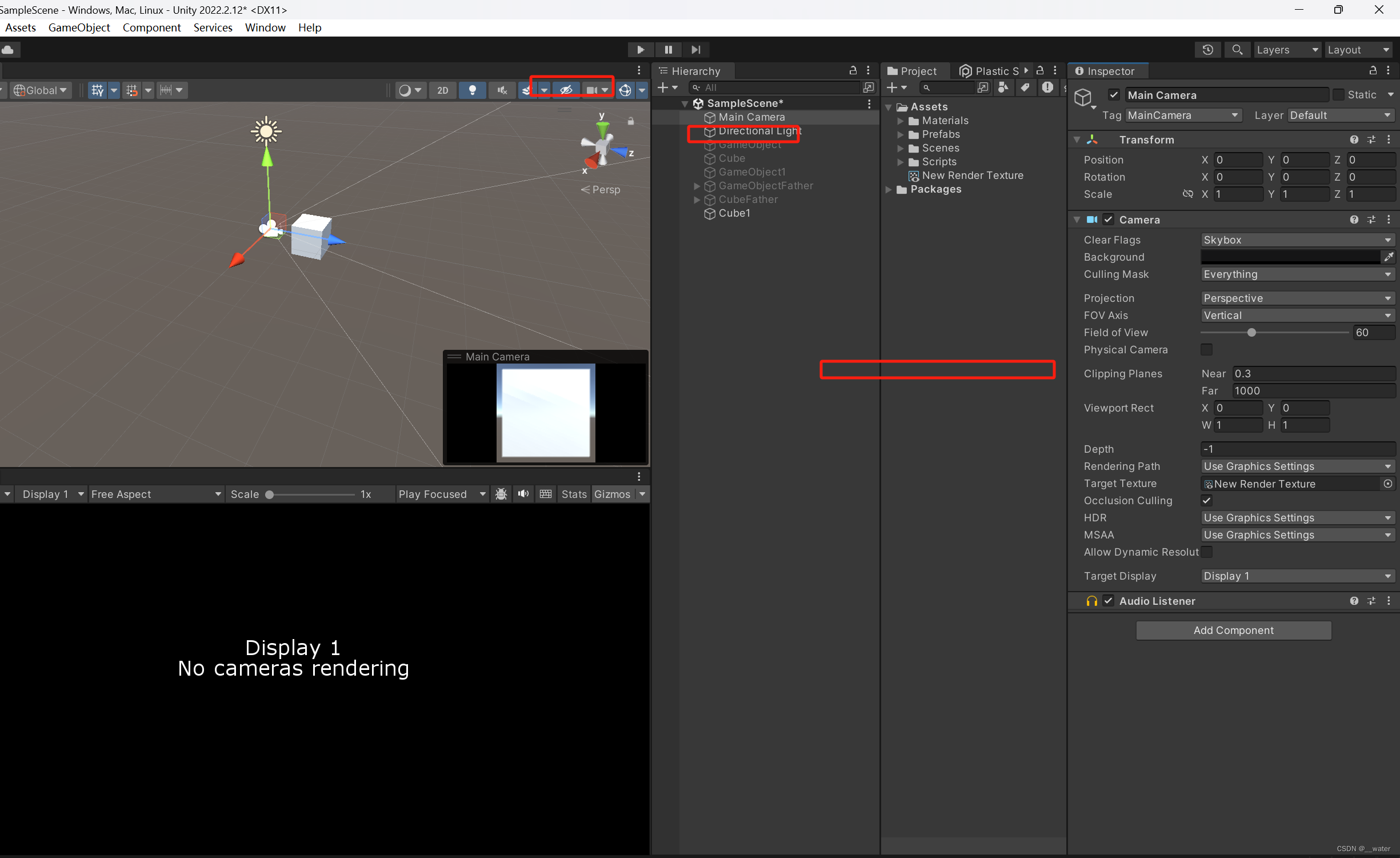This screenshot has height=858, width=1400.
Task: Open the keyboard shortcuts icon in Game view
Action: [545, 494]
